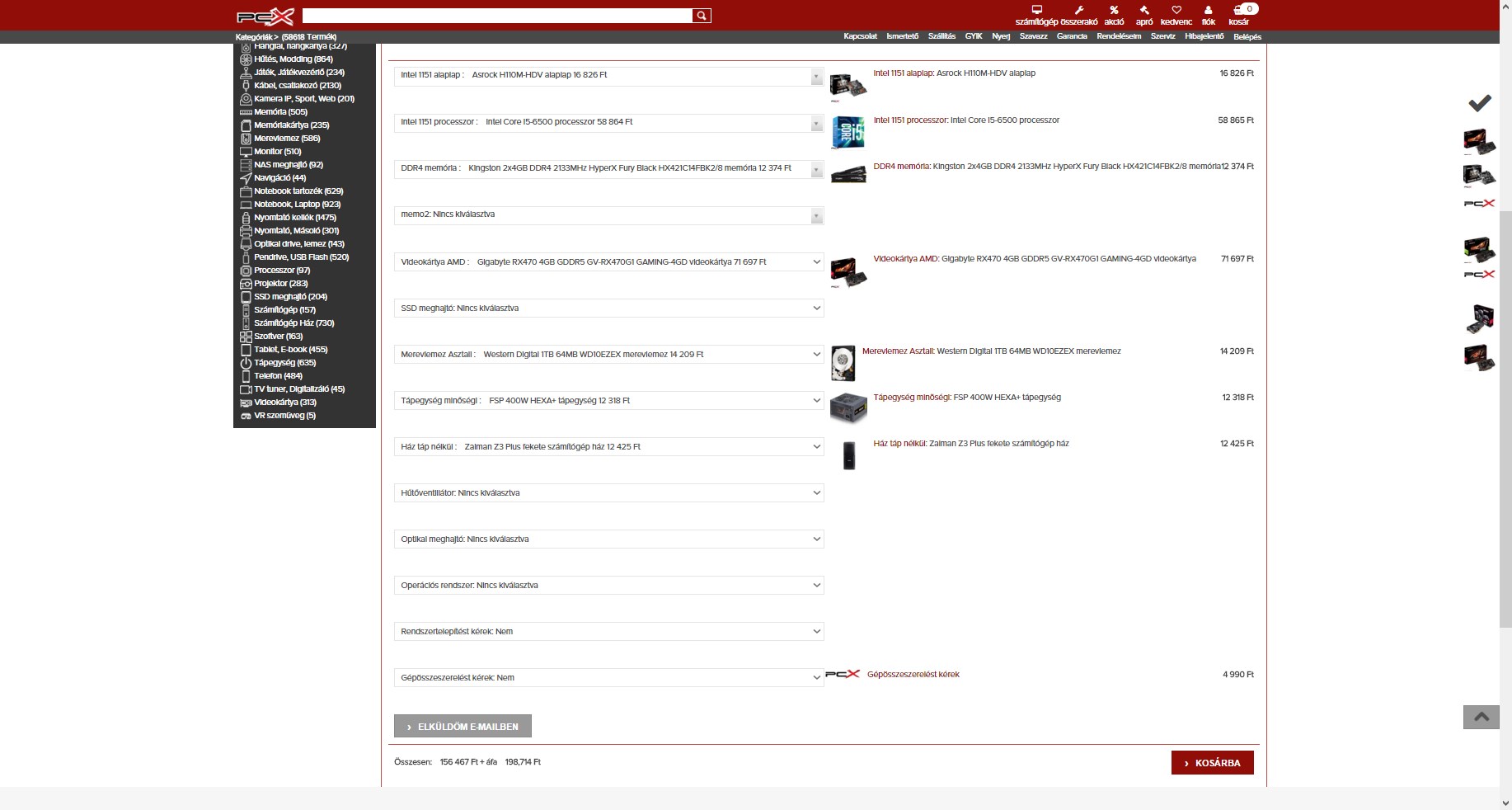
Task: Click the laptop icon beside Notebook, Laptop
Action: click(246, 205)
